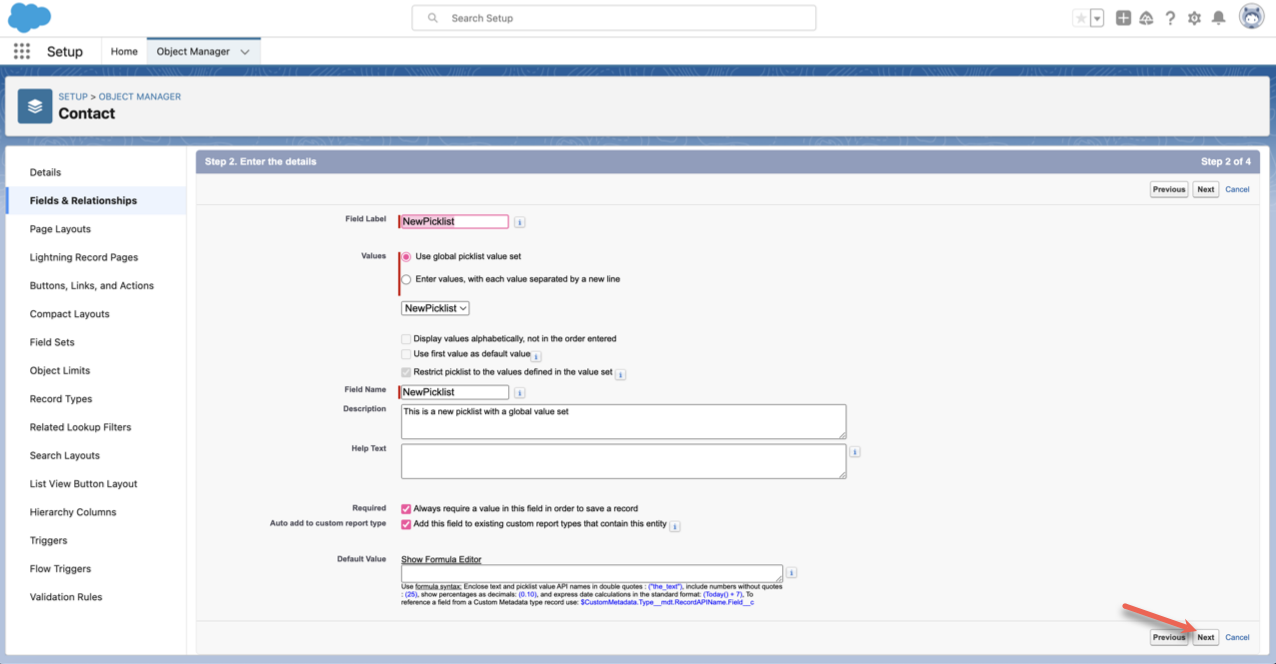The height and width of the screenshot is (664, 1276).
Task: Click info icon next to Field Name
Action: click(x=520, y=392)
